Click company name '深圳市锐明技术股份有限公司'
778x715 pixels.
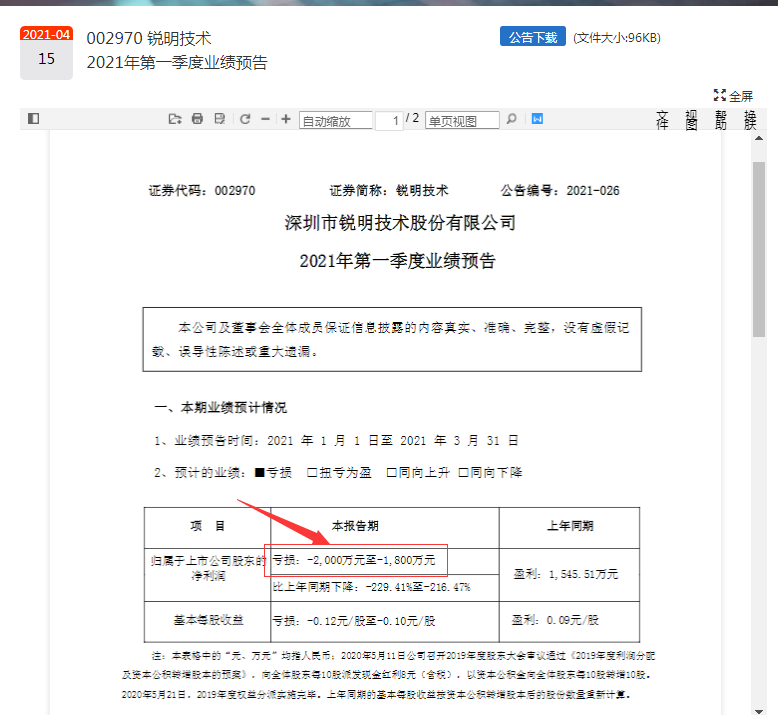click(400, 223)
